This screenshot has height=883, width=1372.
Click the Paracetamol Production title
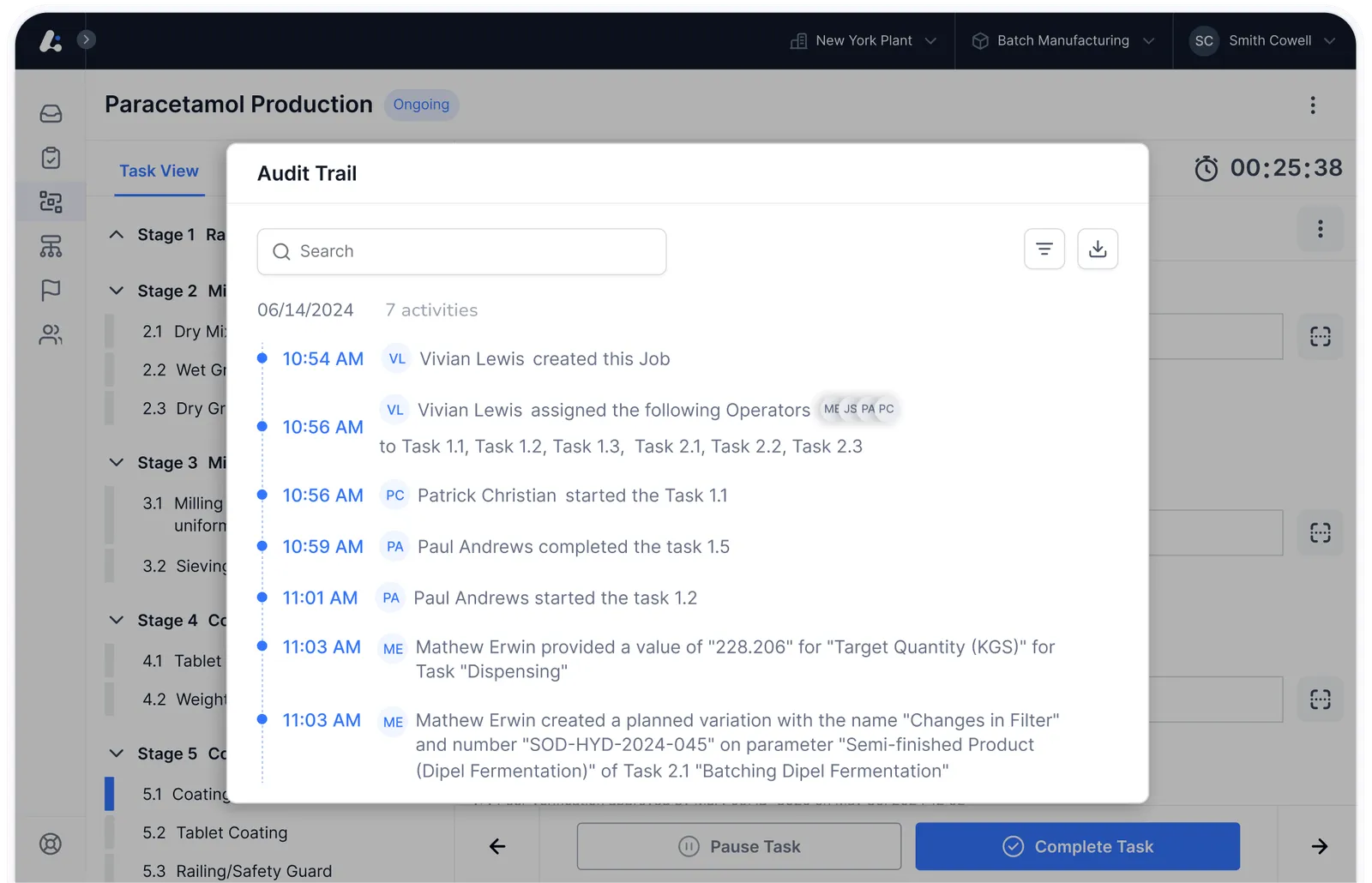point(238,105)
